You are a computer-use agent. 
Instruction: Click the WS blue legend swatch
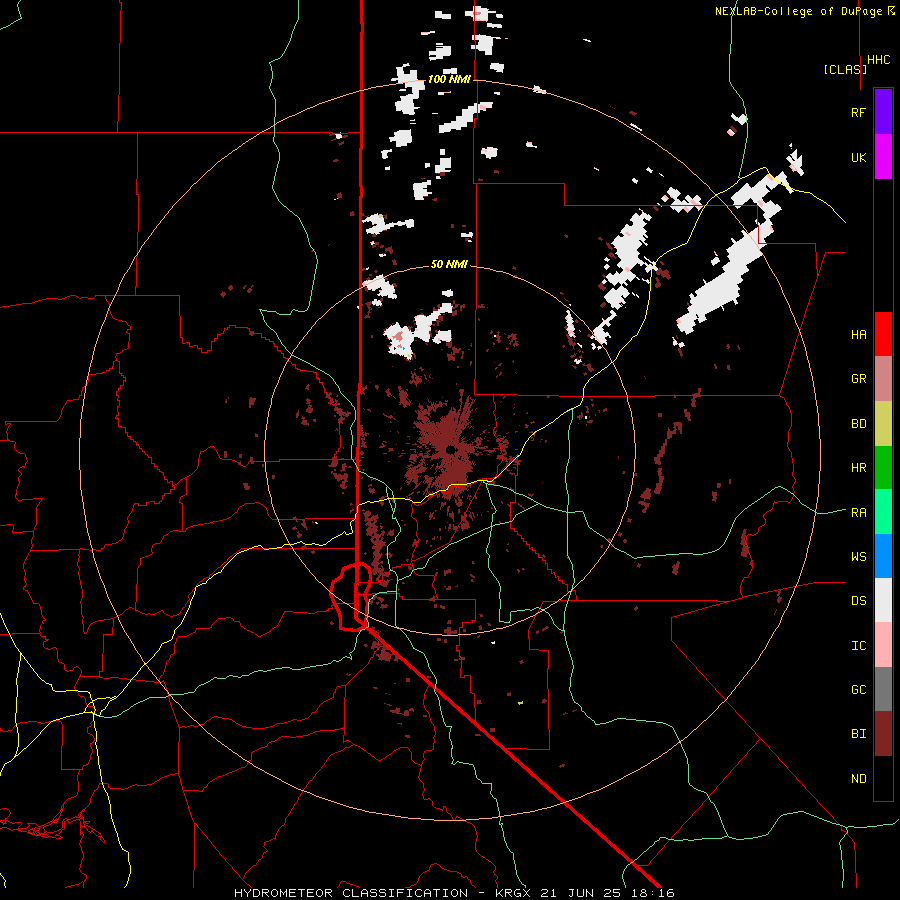click(883, 556)
